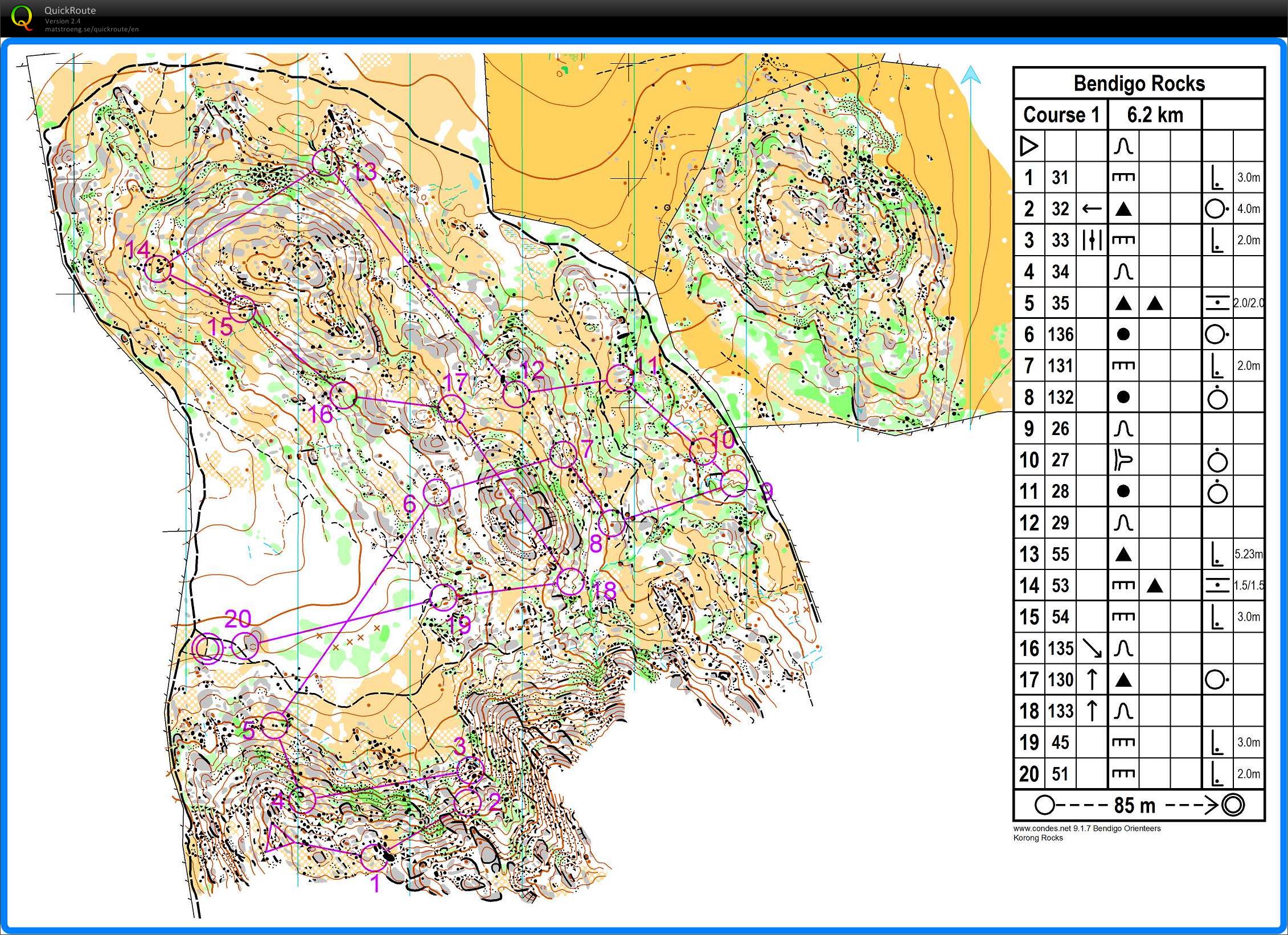Screen dimensions: 1288x935
Task: Open the matstroeng.se/quickroute/en link
Action: point(92,30)
